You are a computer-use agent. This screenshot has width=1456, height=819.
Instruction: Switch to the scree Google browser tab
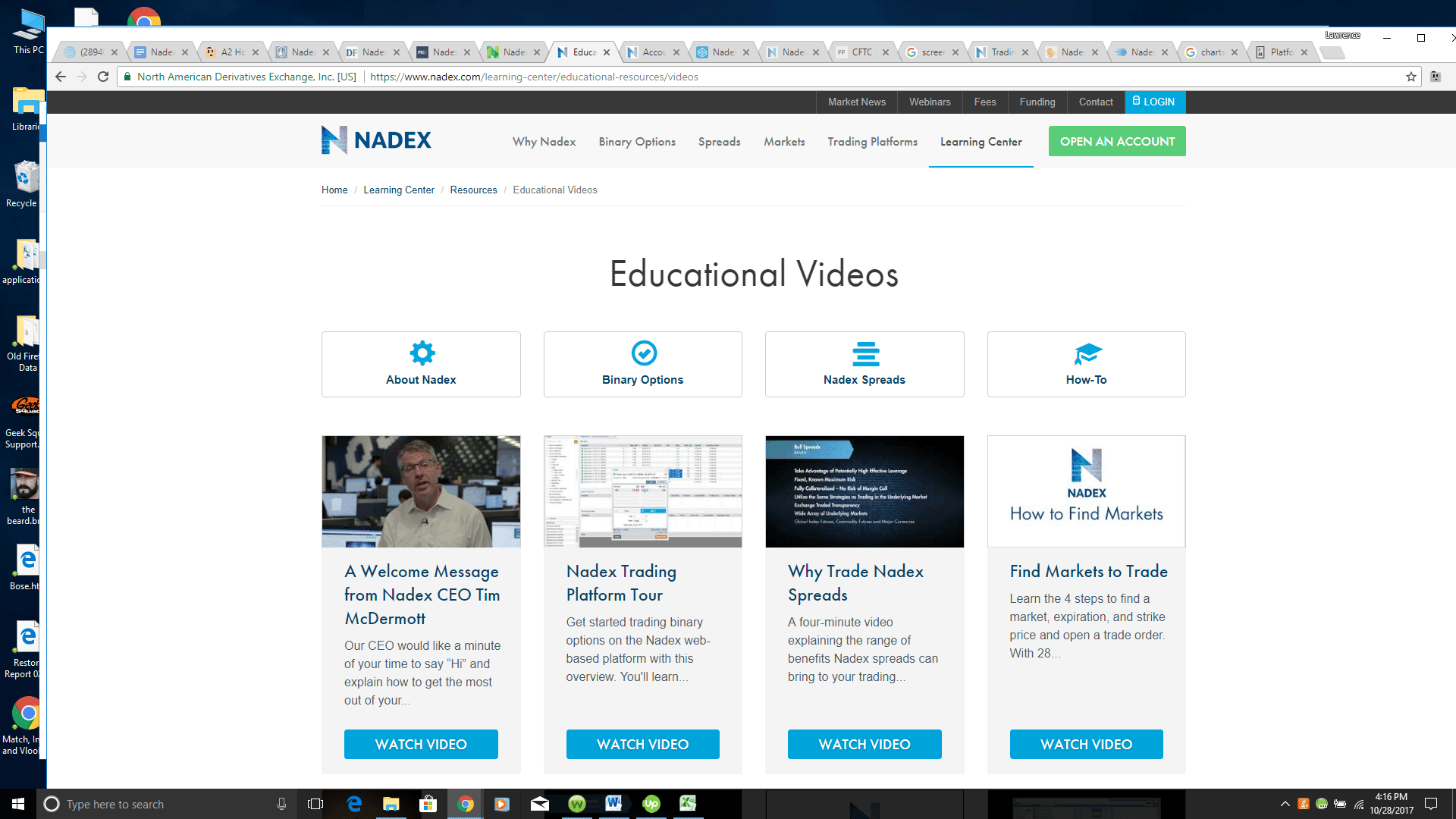click(932, 52)
